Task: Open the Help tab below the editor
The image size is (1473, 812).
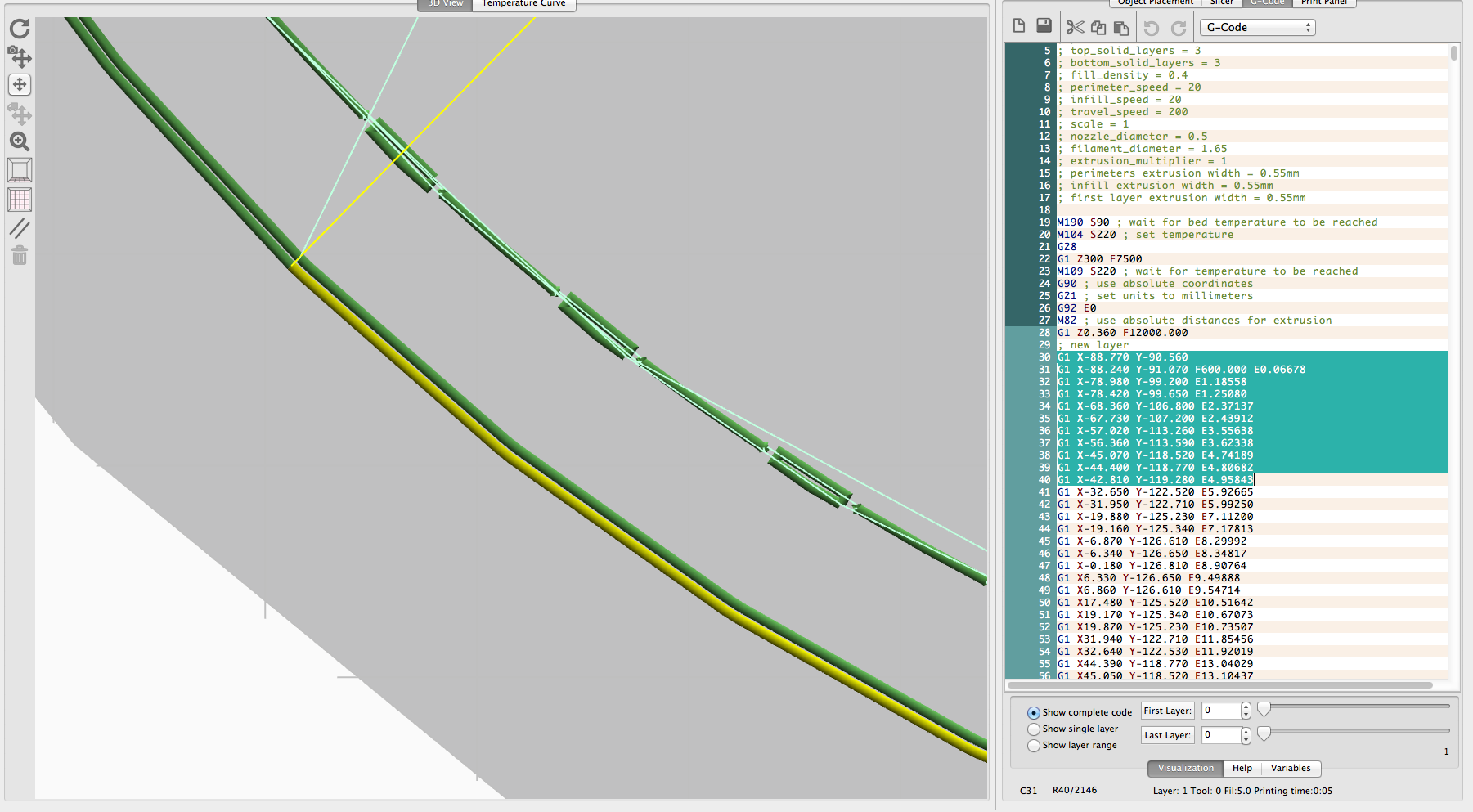Action: 1242,769
